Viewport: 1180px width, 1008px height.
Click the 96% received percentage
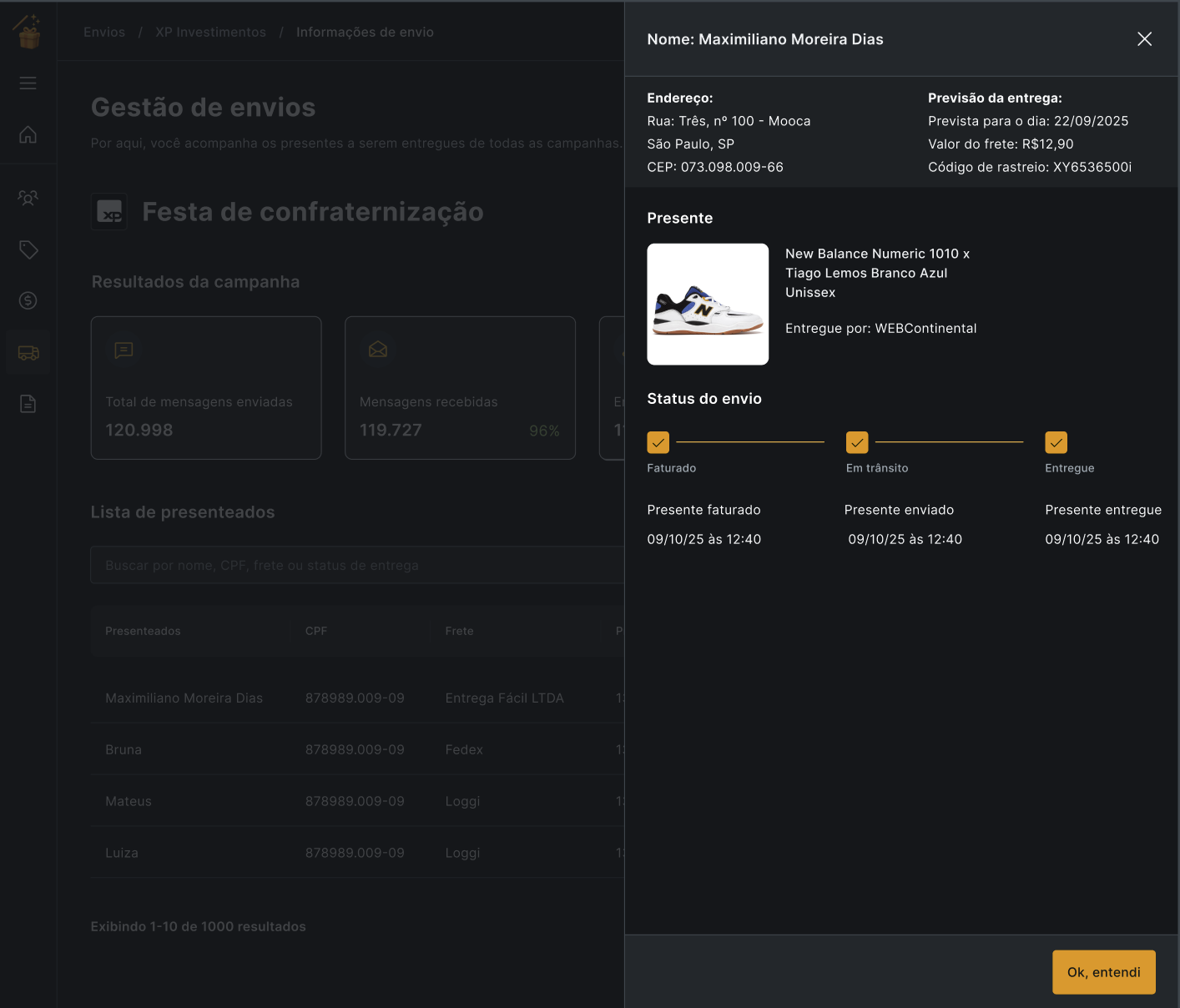pos(544,431)
